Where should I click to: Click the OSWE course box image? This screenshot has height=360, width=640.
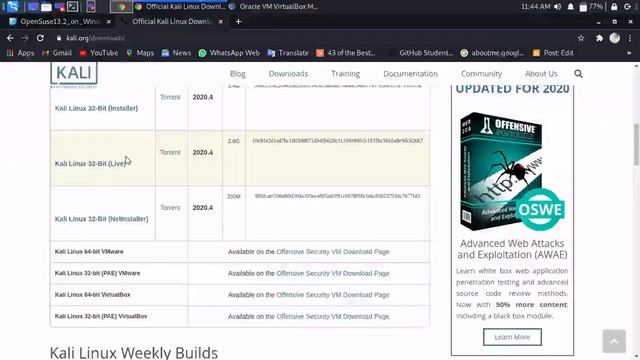(x=512, y=171)
